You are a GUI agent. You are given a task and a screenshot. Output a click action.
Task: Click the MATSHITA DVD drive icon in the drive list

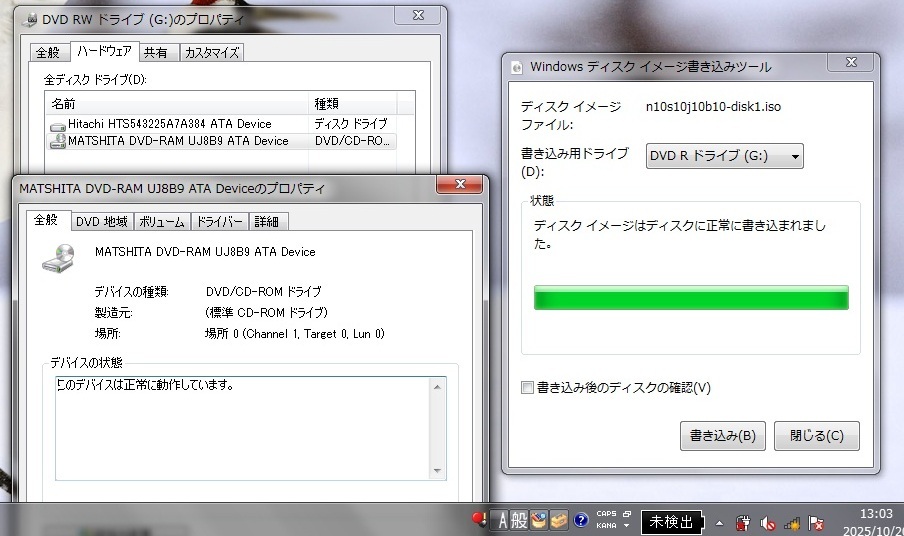pyautogui.click(x=58, y=141)
